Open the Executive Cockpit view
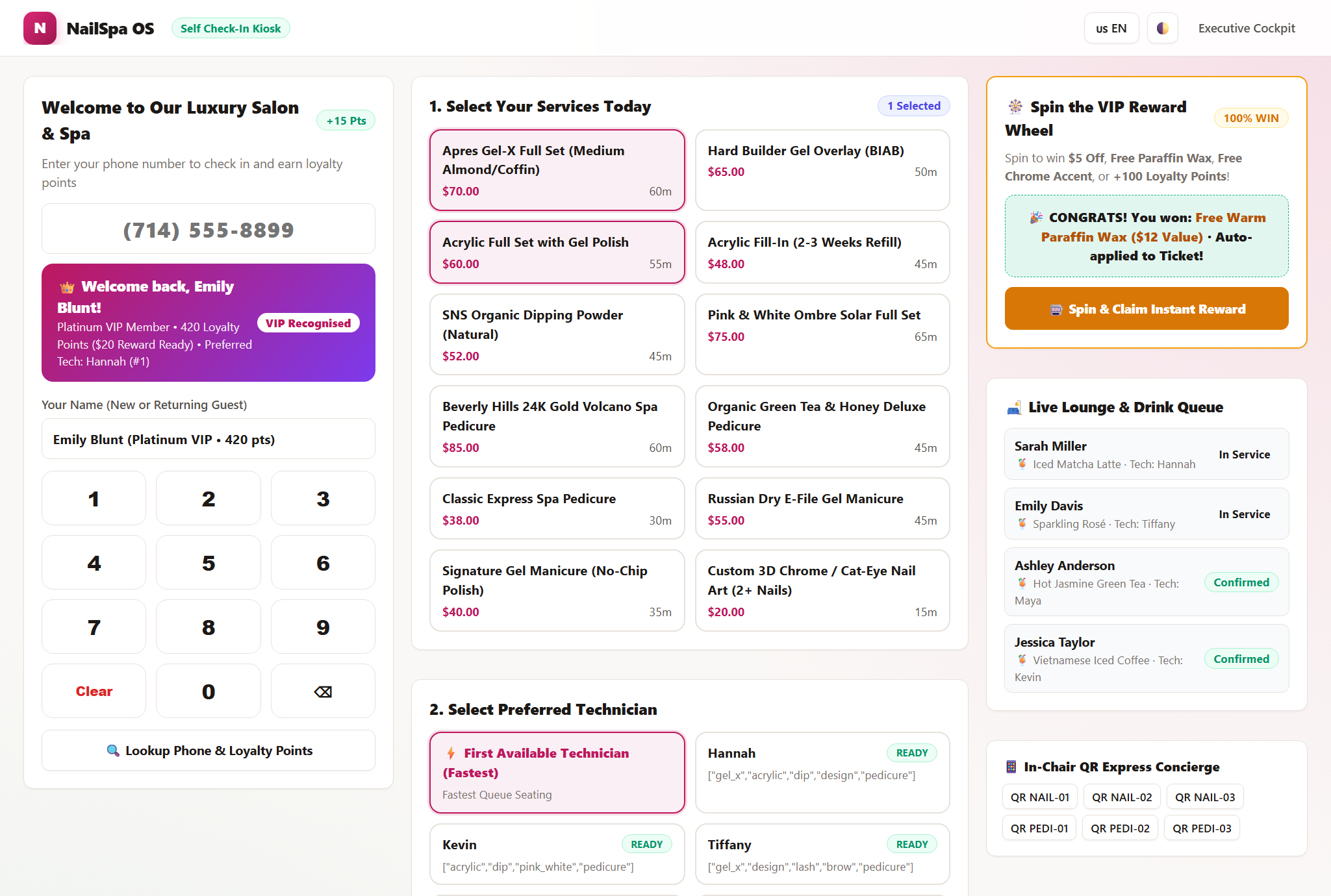Viewport: 1331px width, 896px height. pos(1247,28)
